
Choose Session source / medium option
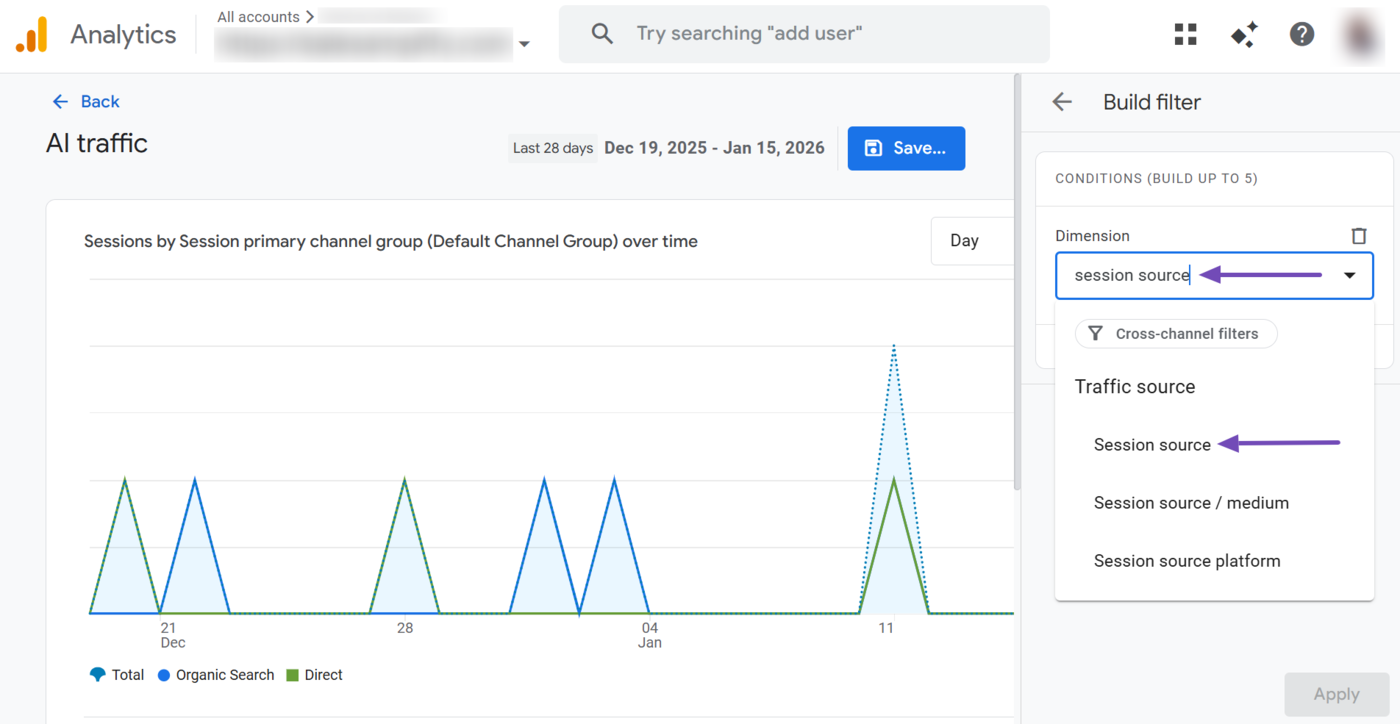click(x=1190, y=503)
